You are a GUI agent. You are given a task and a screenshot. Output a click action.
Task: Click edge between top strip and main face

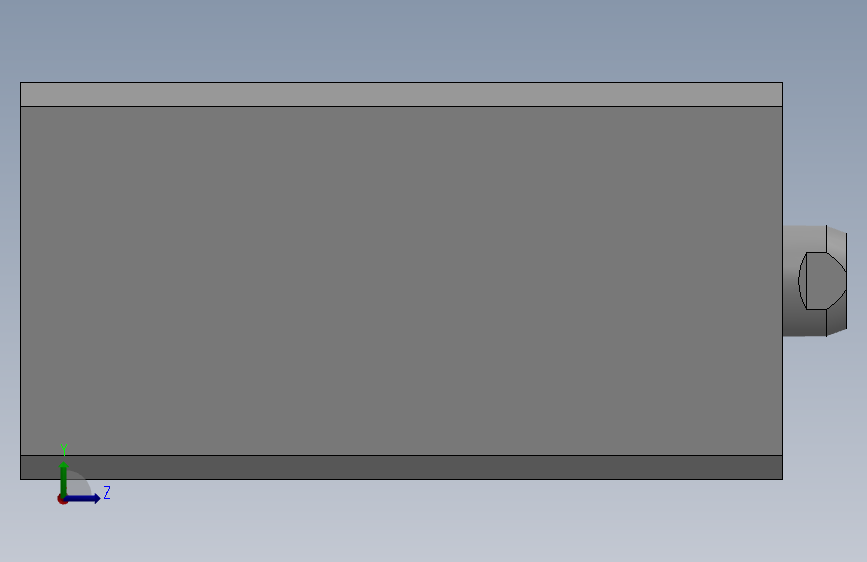(x=401, y=106)
